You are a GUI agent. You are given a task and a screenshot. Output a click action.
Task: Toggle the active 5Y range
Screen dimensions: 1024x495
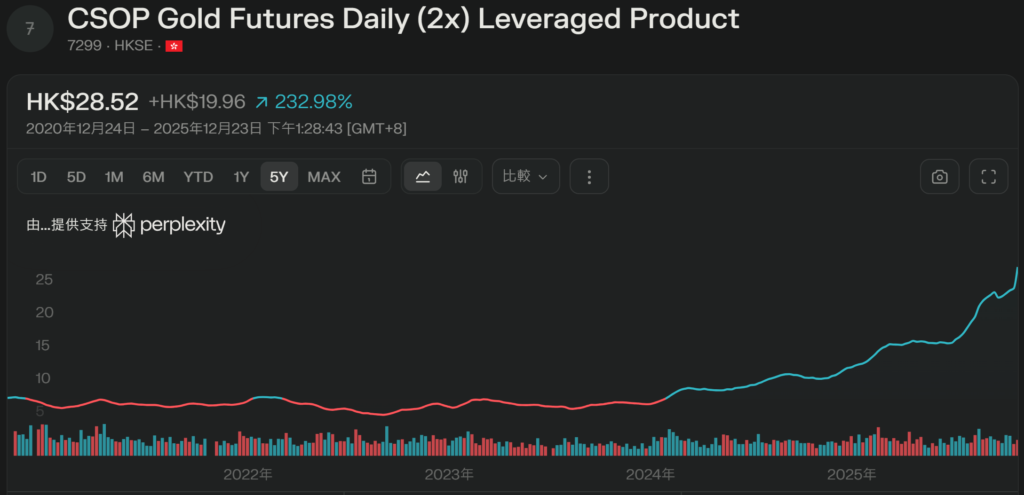[279, 177]
